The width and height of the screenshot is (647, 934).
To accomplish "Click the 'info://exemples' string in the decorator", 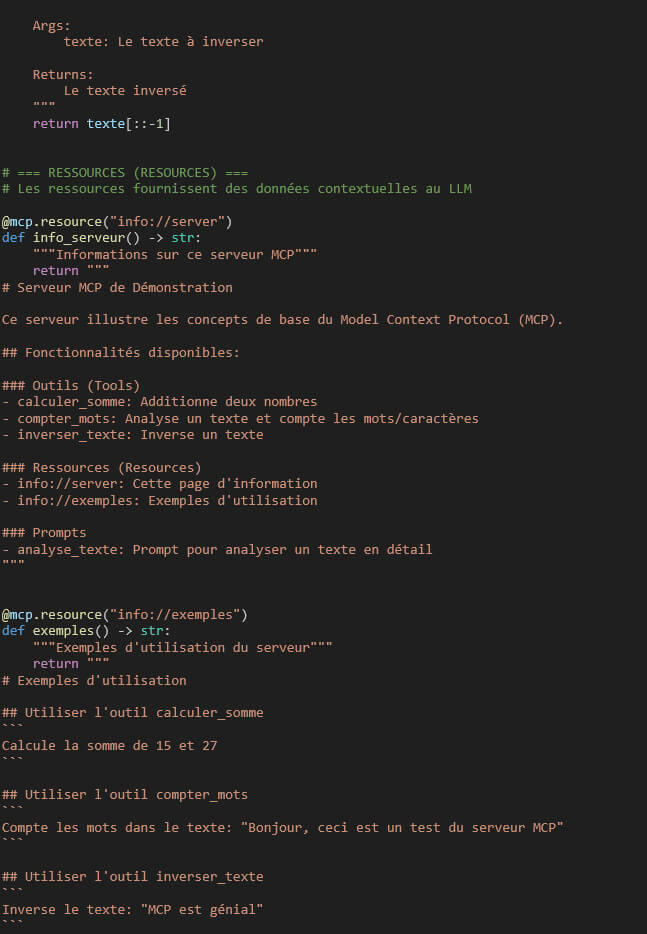I will point(180,614).
